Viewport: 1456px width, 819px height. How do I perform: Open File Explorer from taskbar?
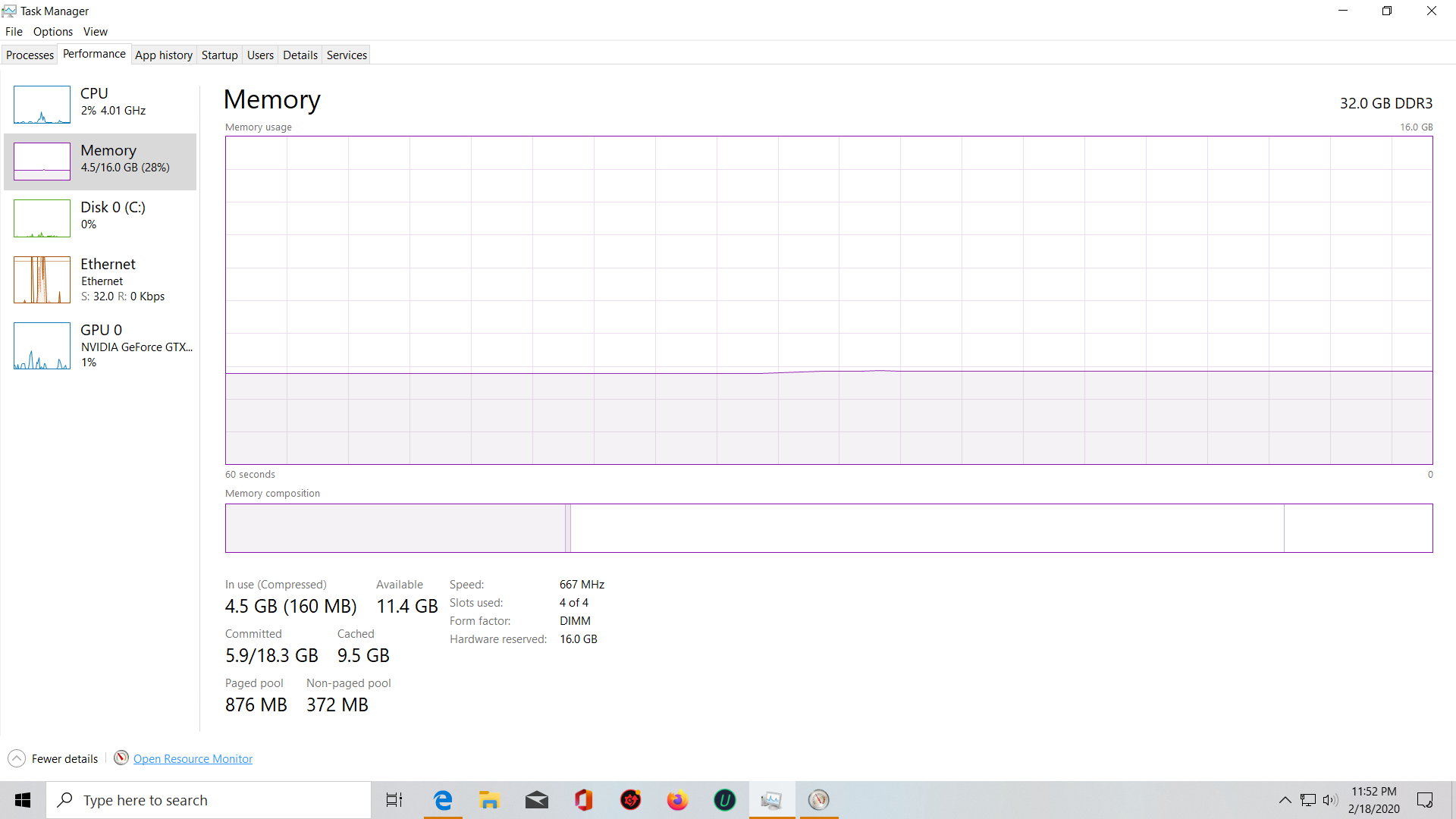pos(489,800)
